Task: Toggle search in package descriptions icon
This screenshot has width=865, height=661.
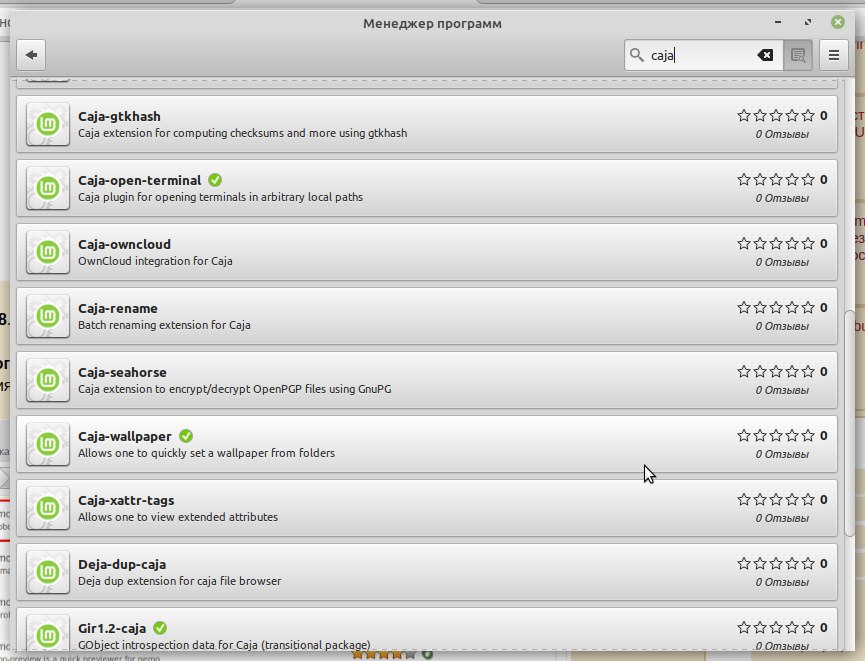Action: [798, 55]
